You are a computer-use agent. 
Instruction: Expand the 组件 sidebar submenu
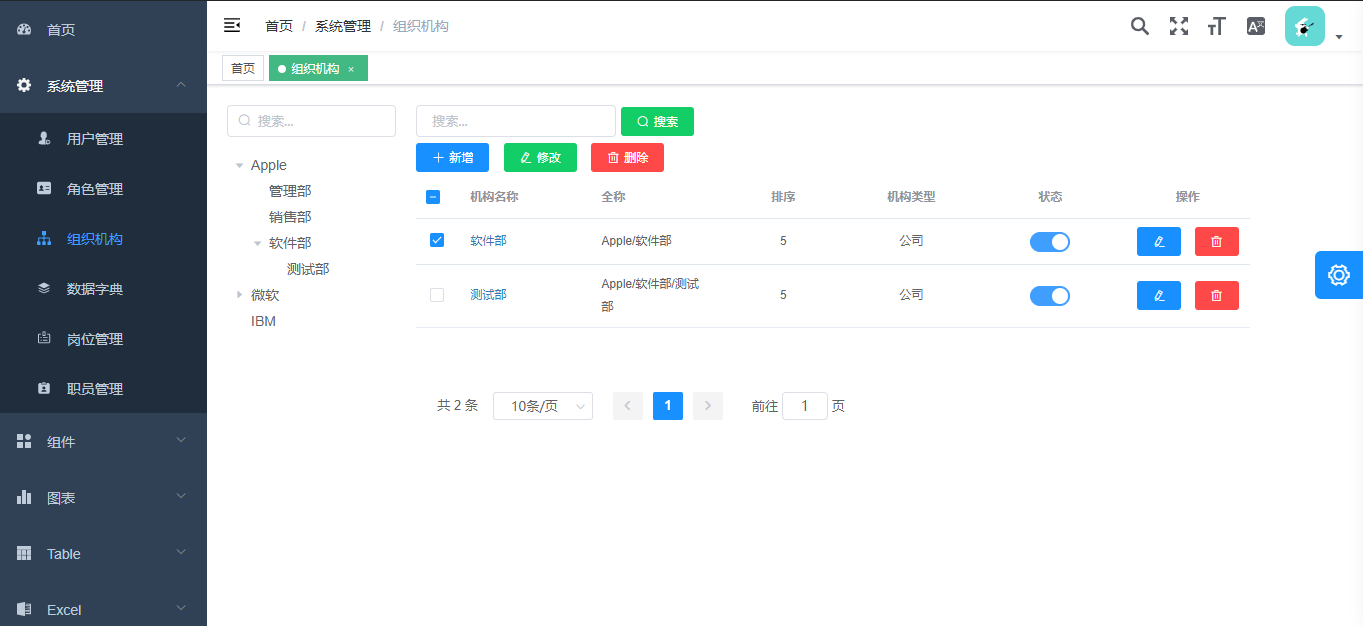coord(181,441)
